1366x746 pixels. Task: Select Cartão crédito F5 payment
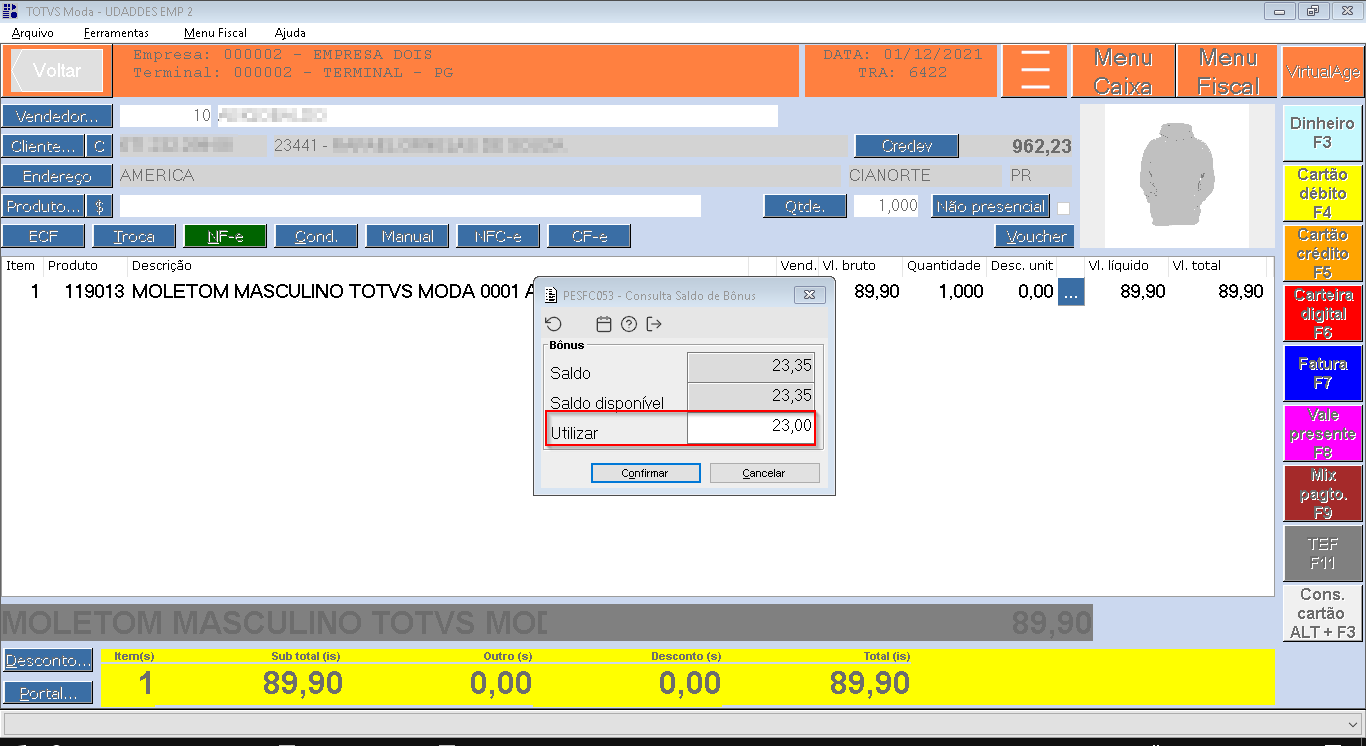(x=1323, y=253)
